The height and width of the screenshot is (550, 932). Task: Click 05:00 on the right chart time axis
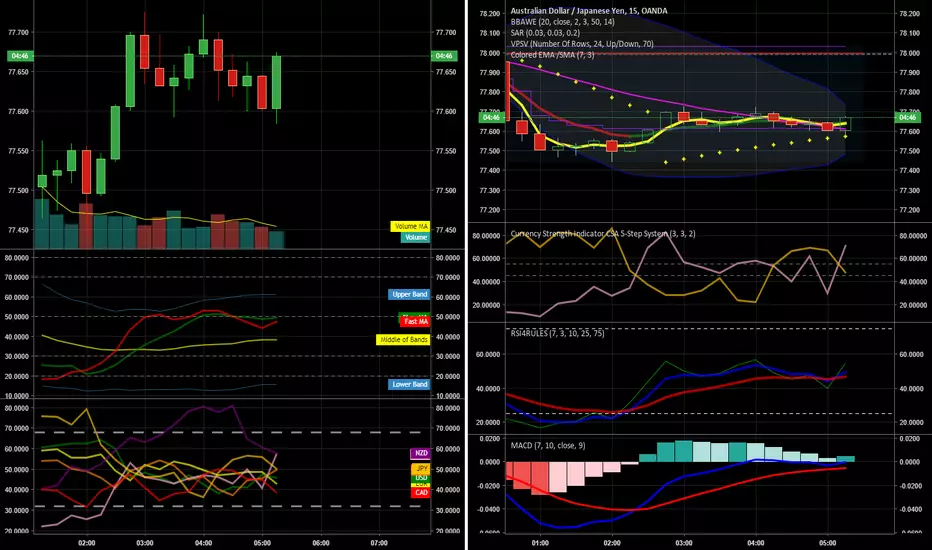click(827, 543)
